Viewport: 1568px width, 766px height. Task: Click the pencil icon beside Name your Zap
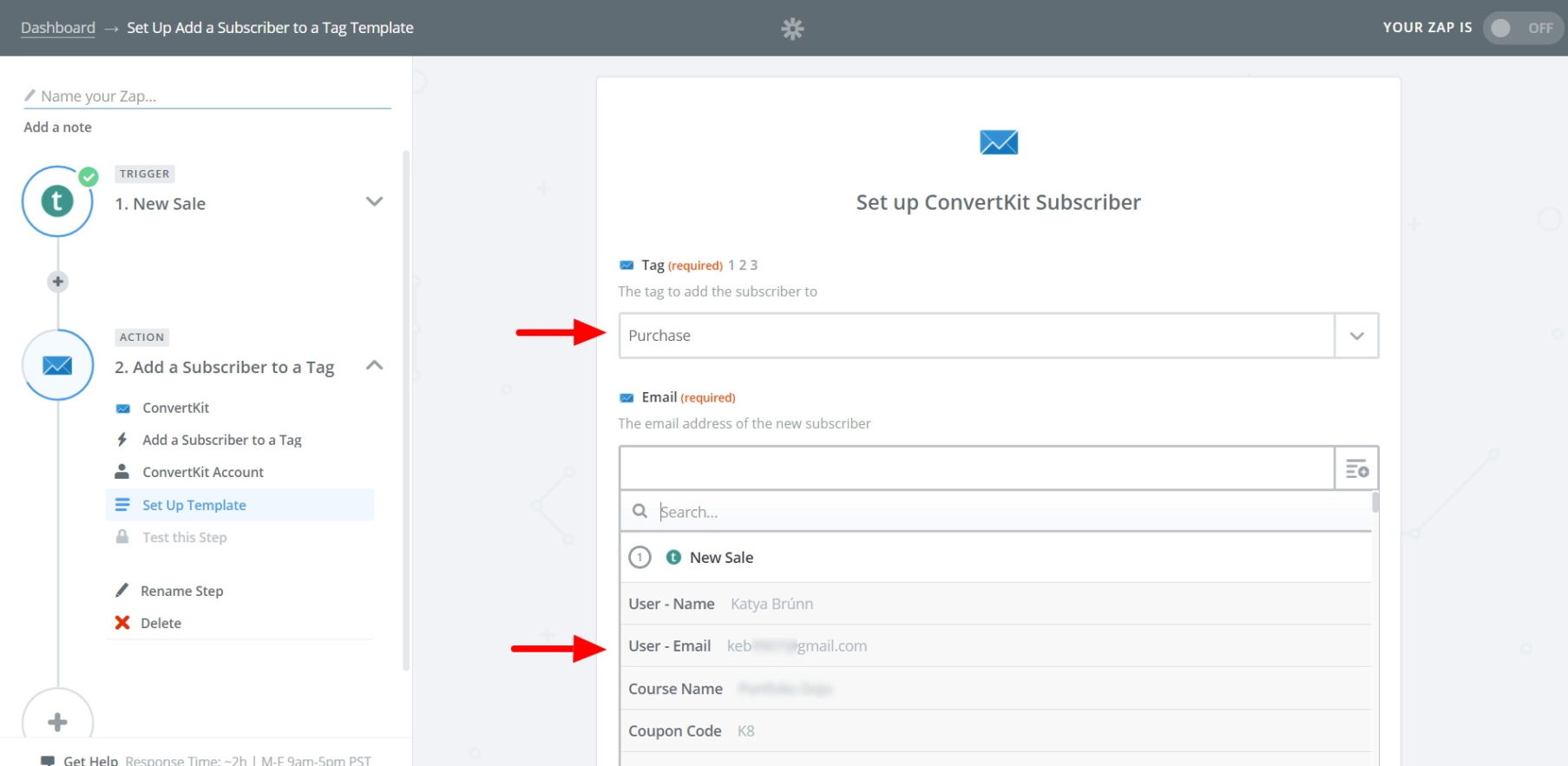30,95
